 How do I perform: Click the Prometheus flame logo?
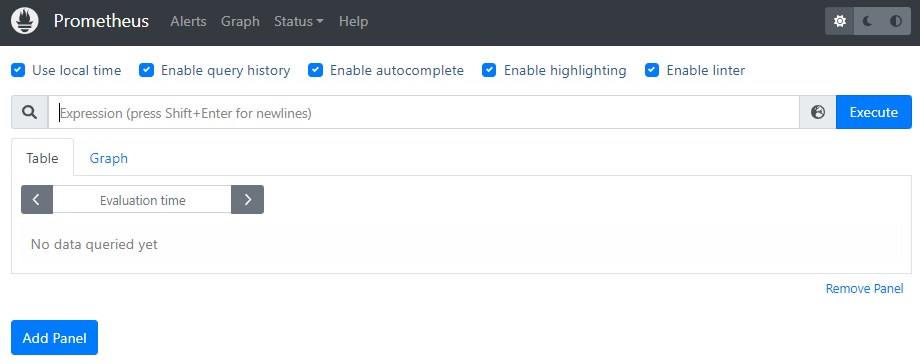pyautogui.click(x=25, y=22)
